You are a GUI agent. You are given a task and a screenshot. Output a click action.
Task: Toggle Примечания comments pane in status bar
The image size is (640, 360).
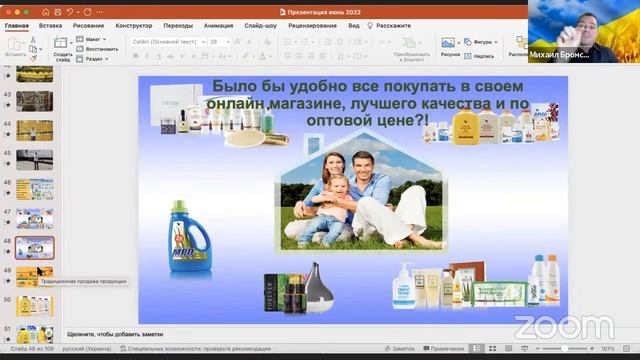click(444, 349)
